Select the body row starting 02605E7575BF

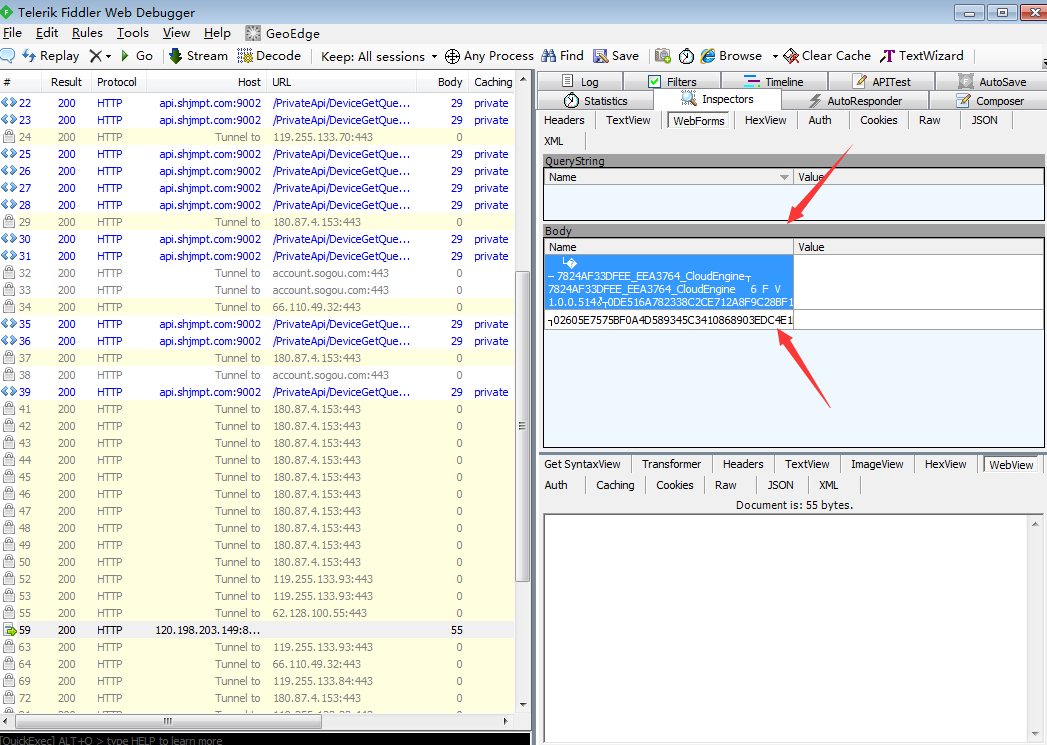(669, 320)
